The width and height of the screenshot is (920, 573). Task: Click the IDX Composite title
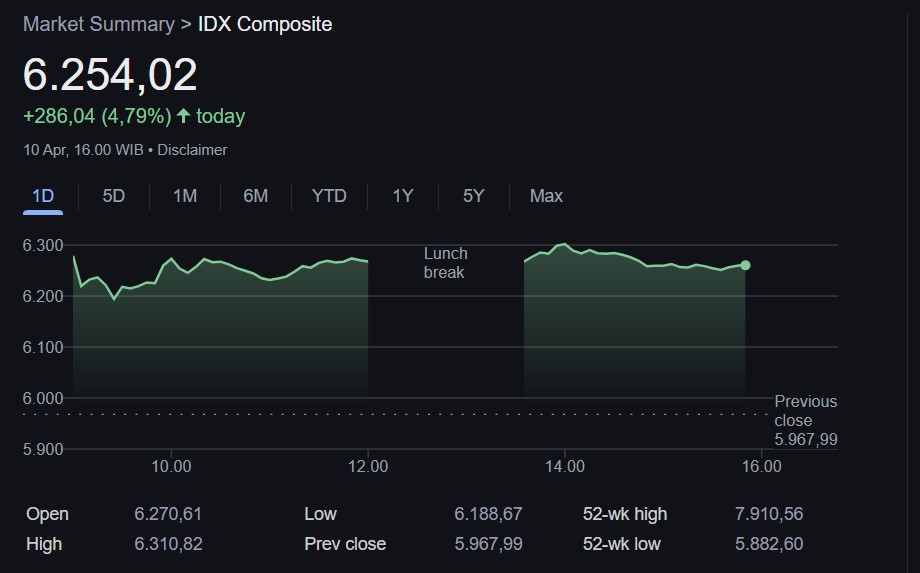[265, 24]
